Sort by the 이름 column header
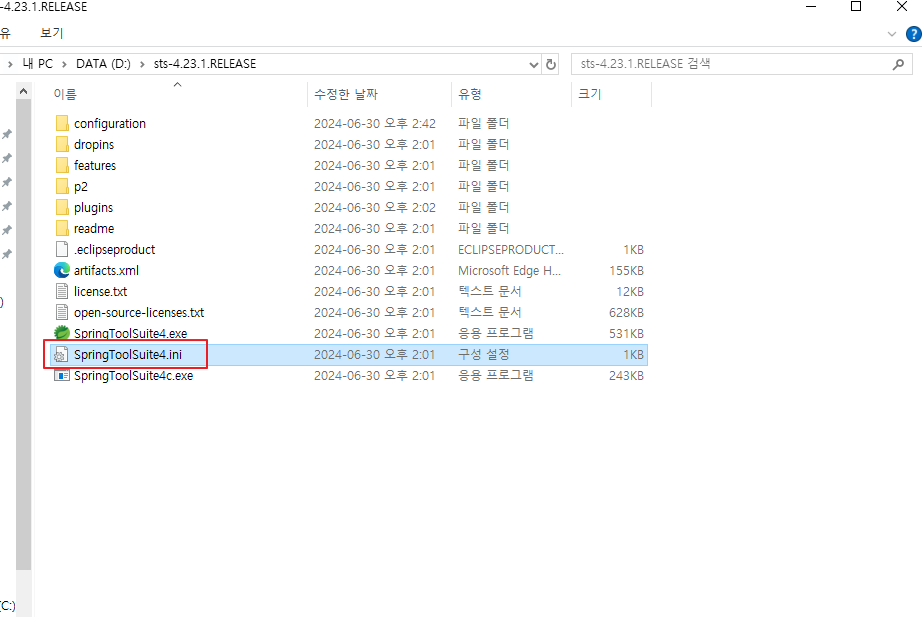 (x=65, y=94)
